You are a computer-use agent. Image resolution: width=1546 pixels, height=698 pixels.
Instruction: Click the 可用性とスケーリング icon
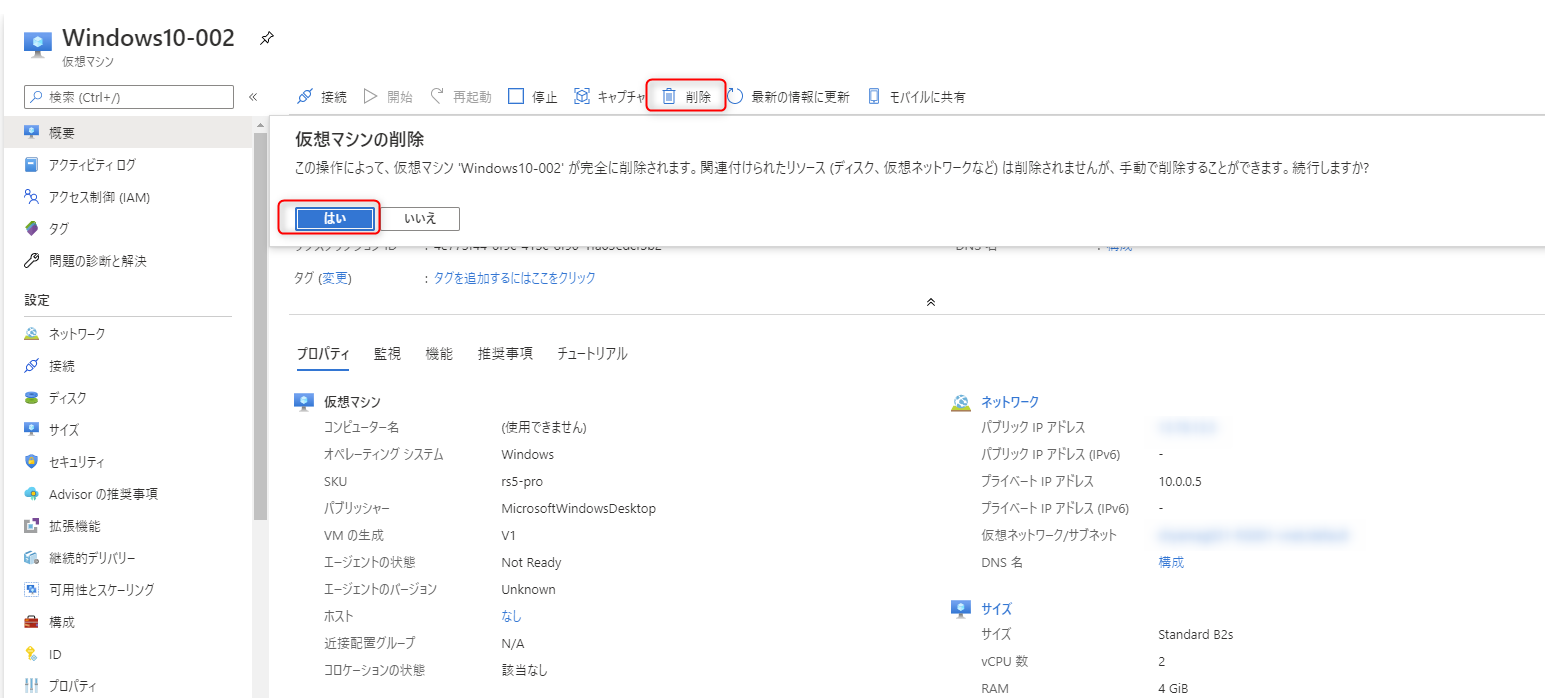(x=31, y=590)
